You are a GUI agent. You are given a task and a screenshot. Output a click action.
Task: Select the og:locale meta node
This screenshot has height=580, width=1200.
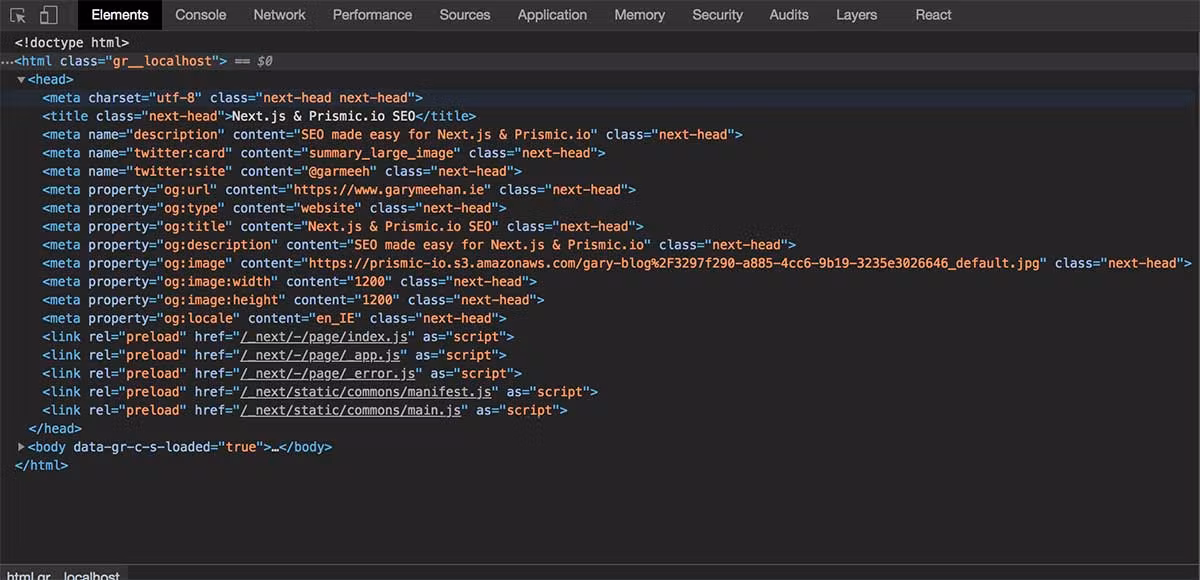coord(274,318)
